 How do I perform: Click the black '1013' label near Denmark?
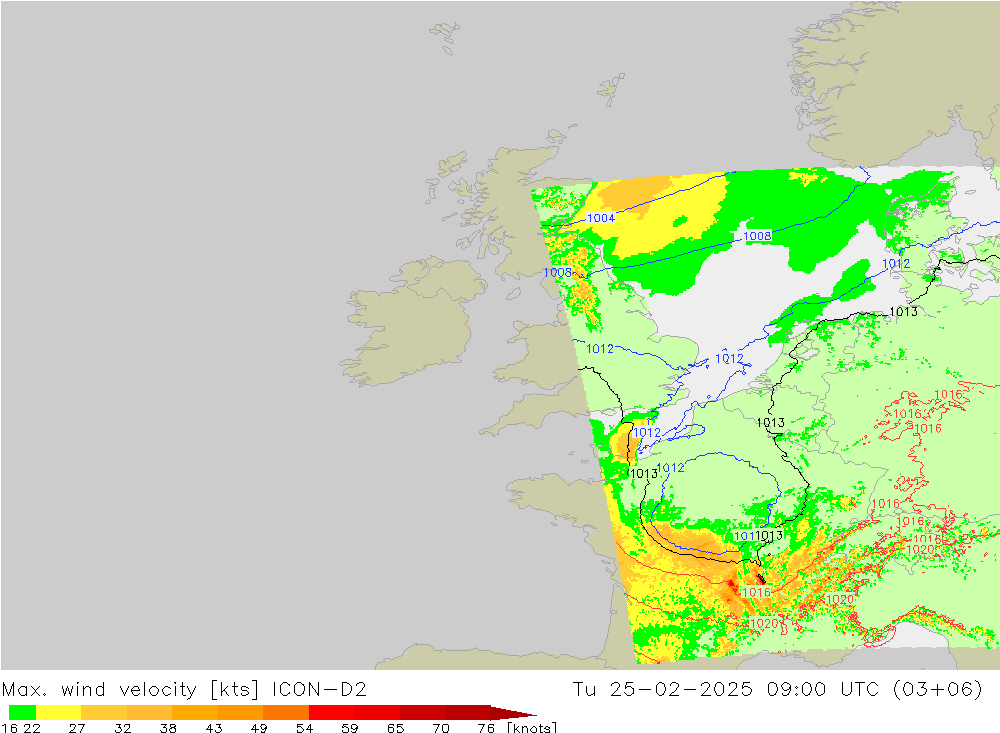904,311
